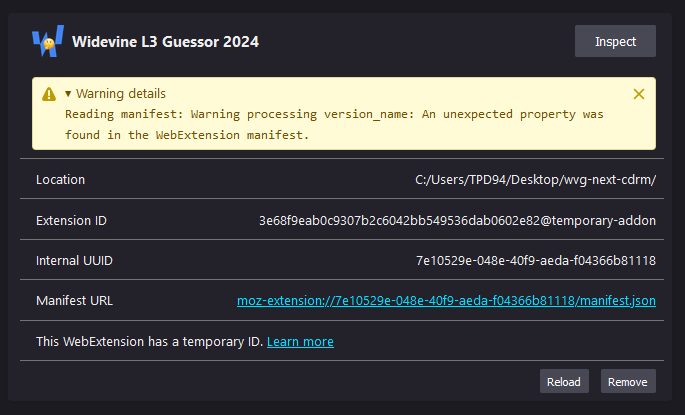Click the 'This WebExtension has a temporary ID' text
The height and width of the screenshot is (415, 685).
[x=150, y=341]
